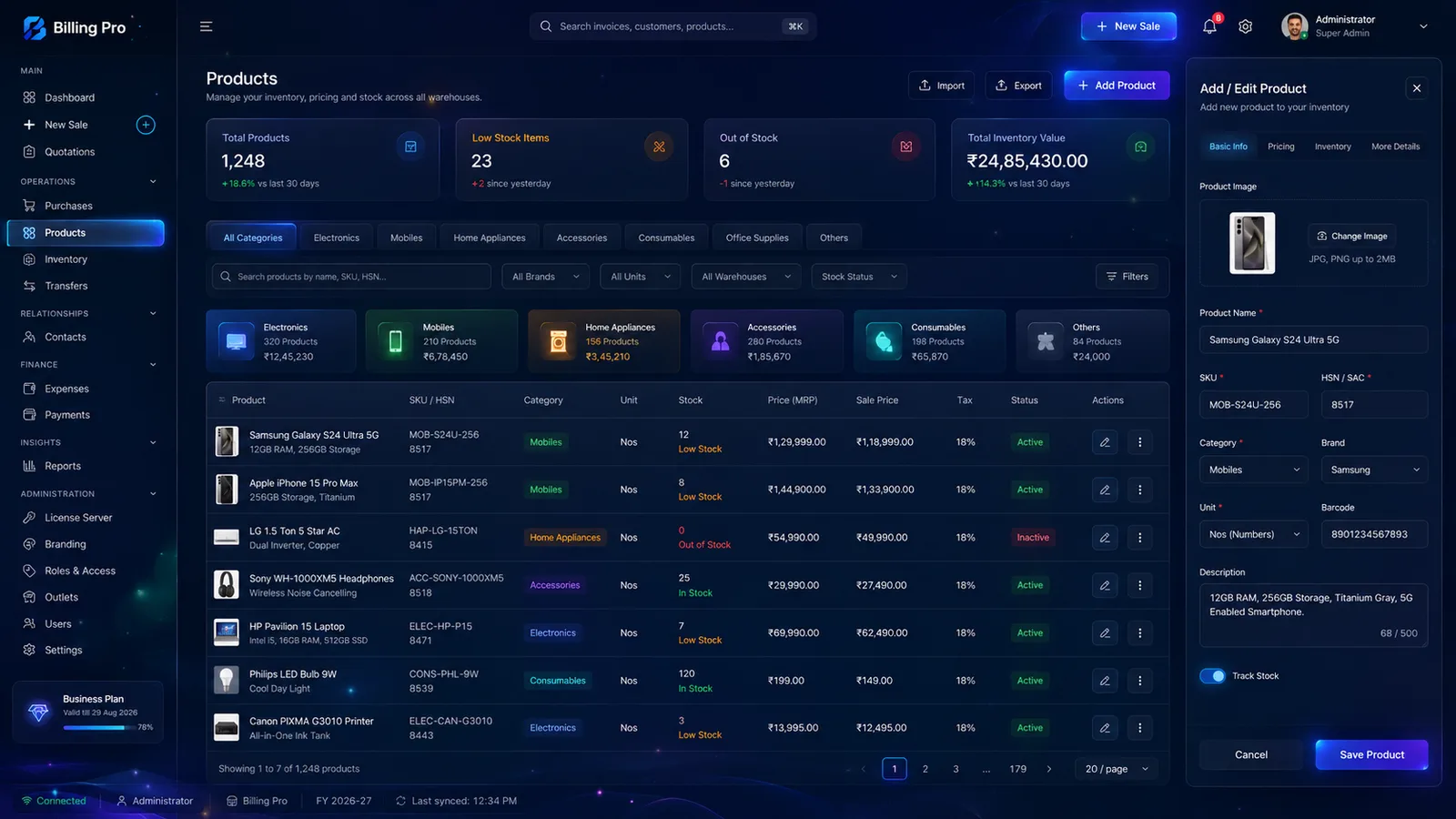1456x819 pixels.
Task: Open the Inventory tab in product panel
Action: pos(1332,147)
